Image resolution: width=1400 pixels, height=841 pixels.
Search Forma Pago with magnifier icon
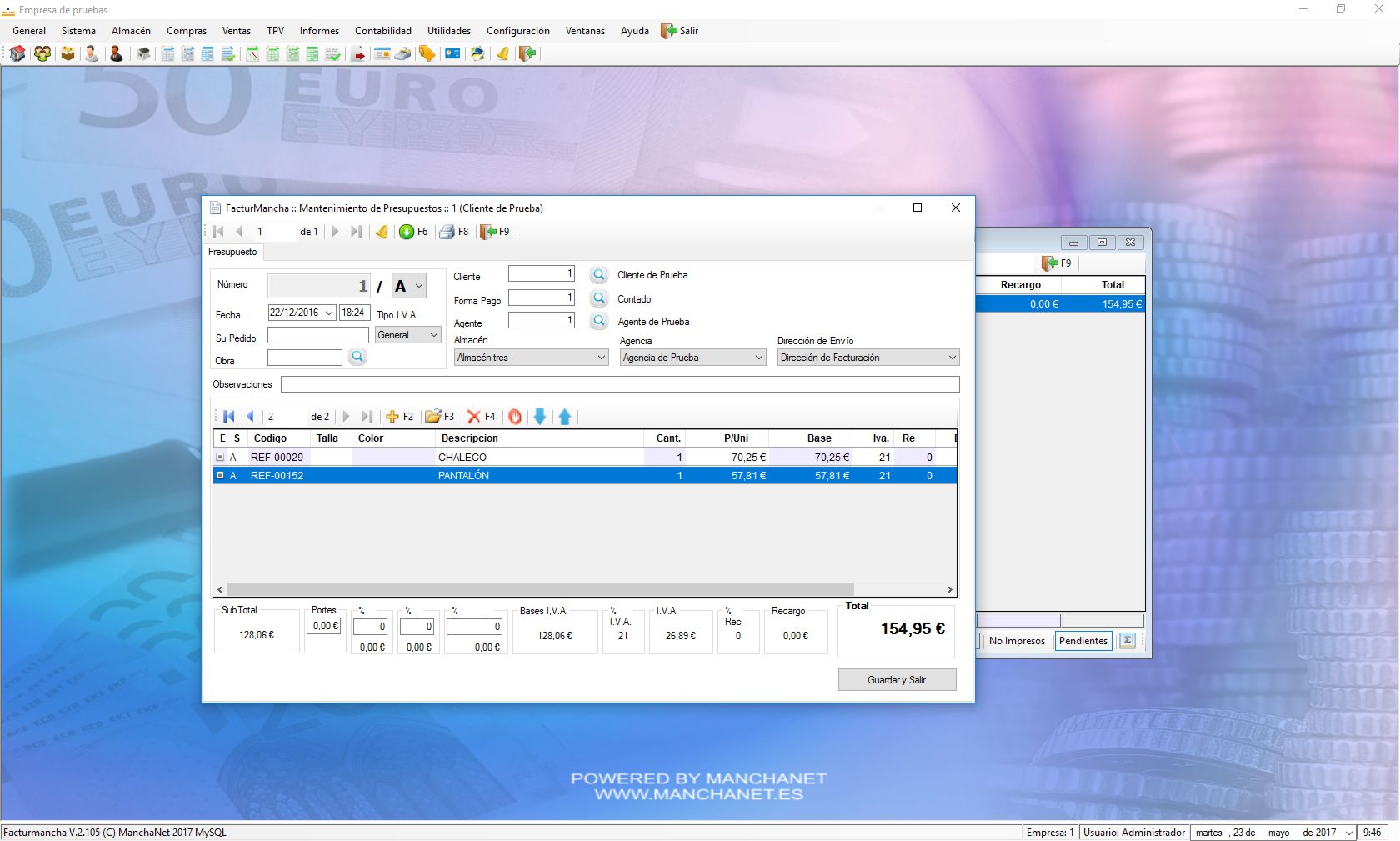(598, 298)
